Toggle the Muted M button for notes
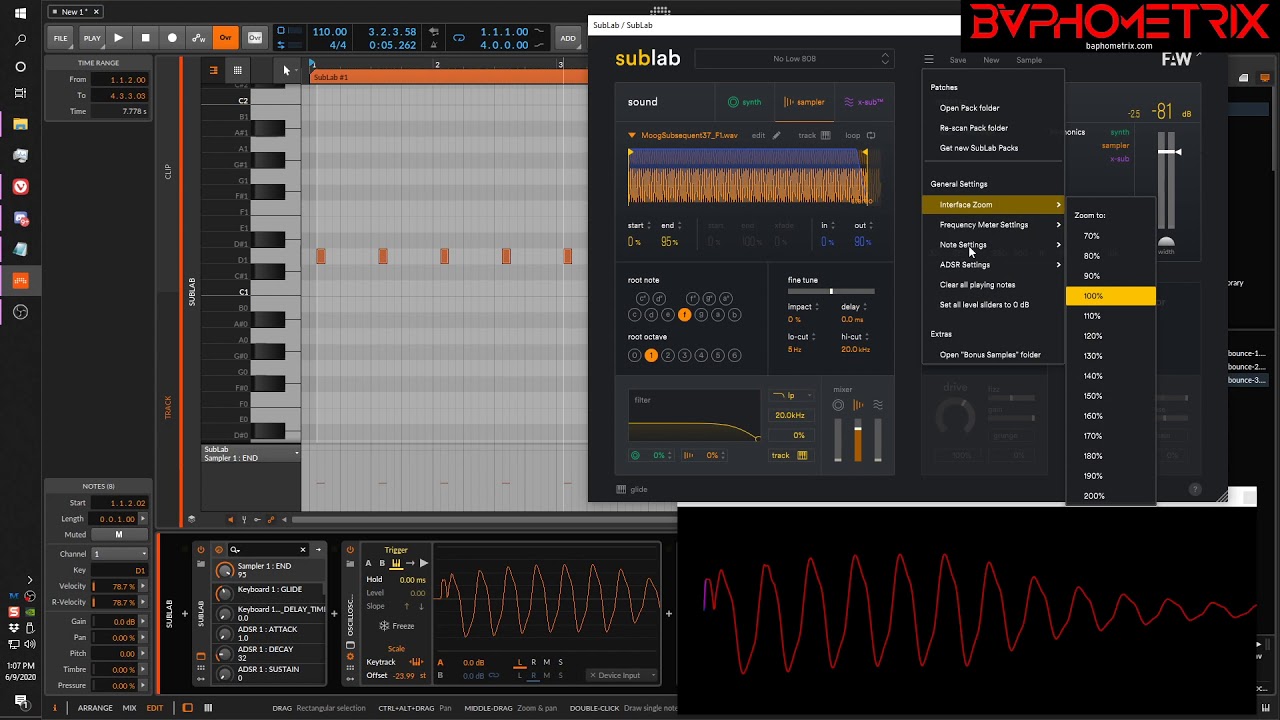Viewport: 1280px width, 720px height. point(118,535)
